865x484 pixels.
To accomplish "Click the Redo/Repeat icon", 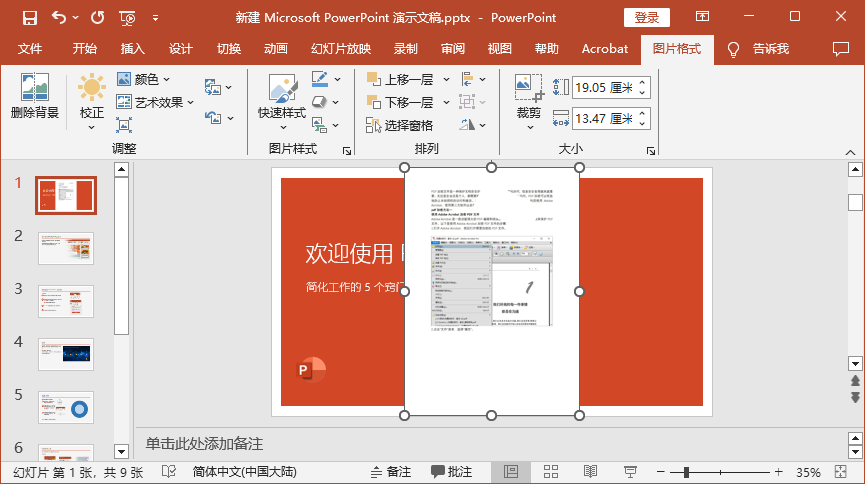I will (98, 18).
